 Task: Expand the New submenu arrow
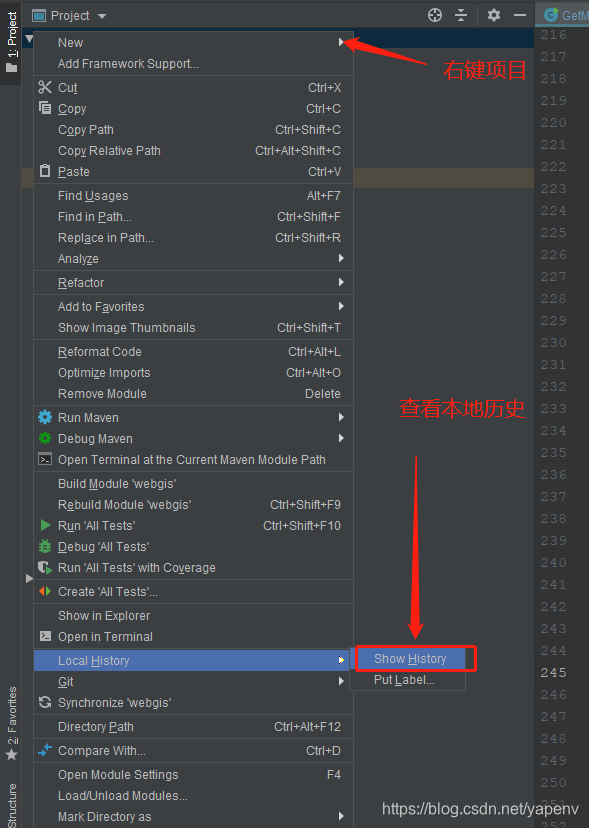[341, 42]
